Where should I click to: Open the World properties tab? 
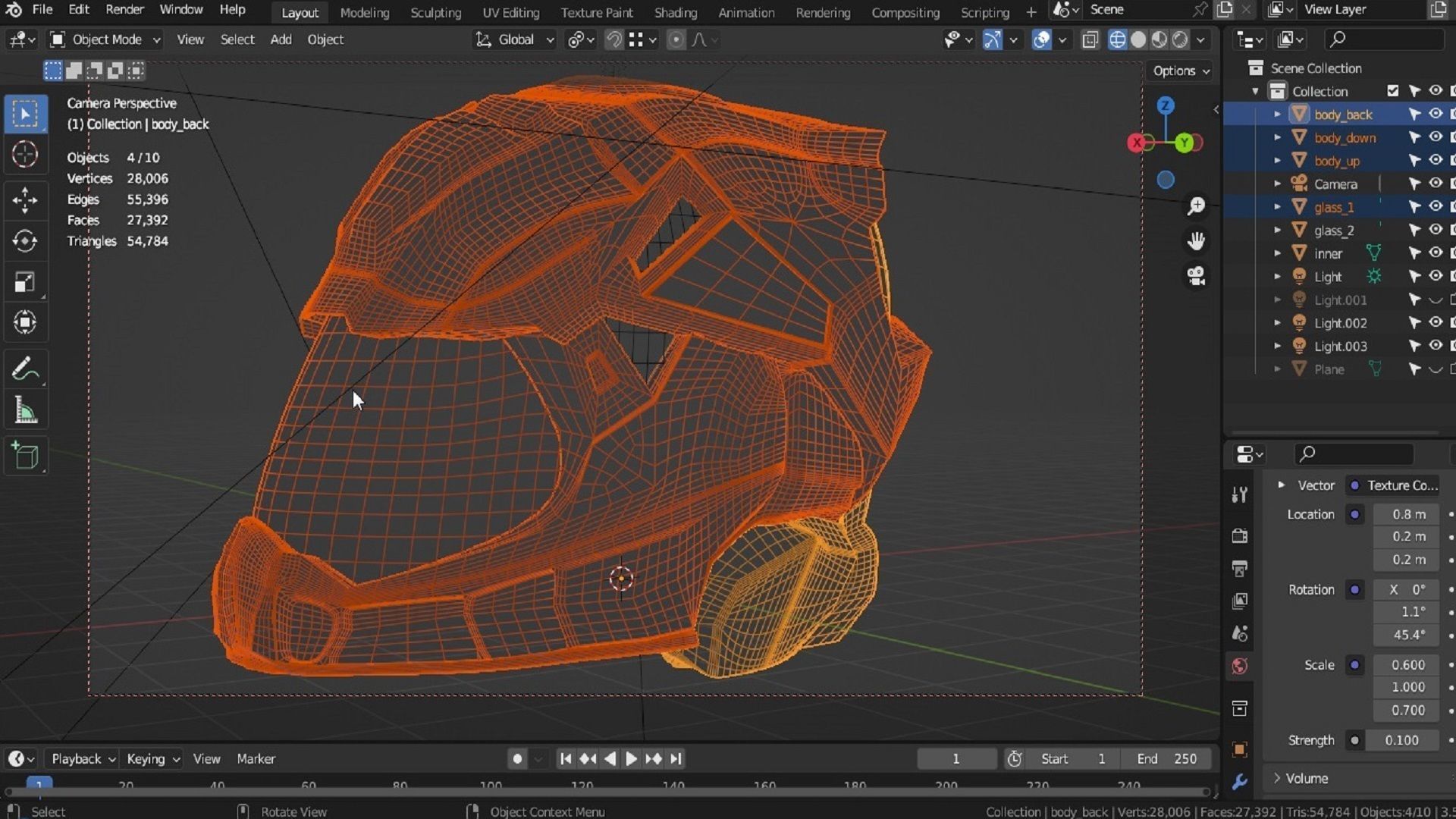pyautogui.click(x=1240, y=667)
